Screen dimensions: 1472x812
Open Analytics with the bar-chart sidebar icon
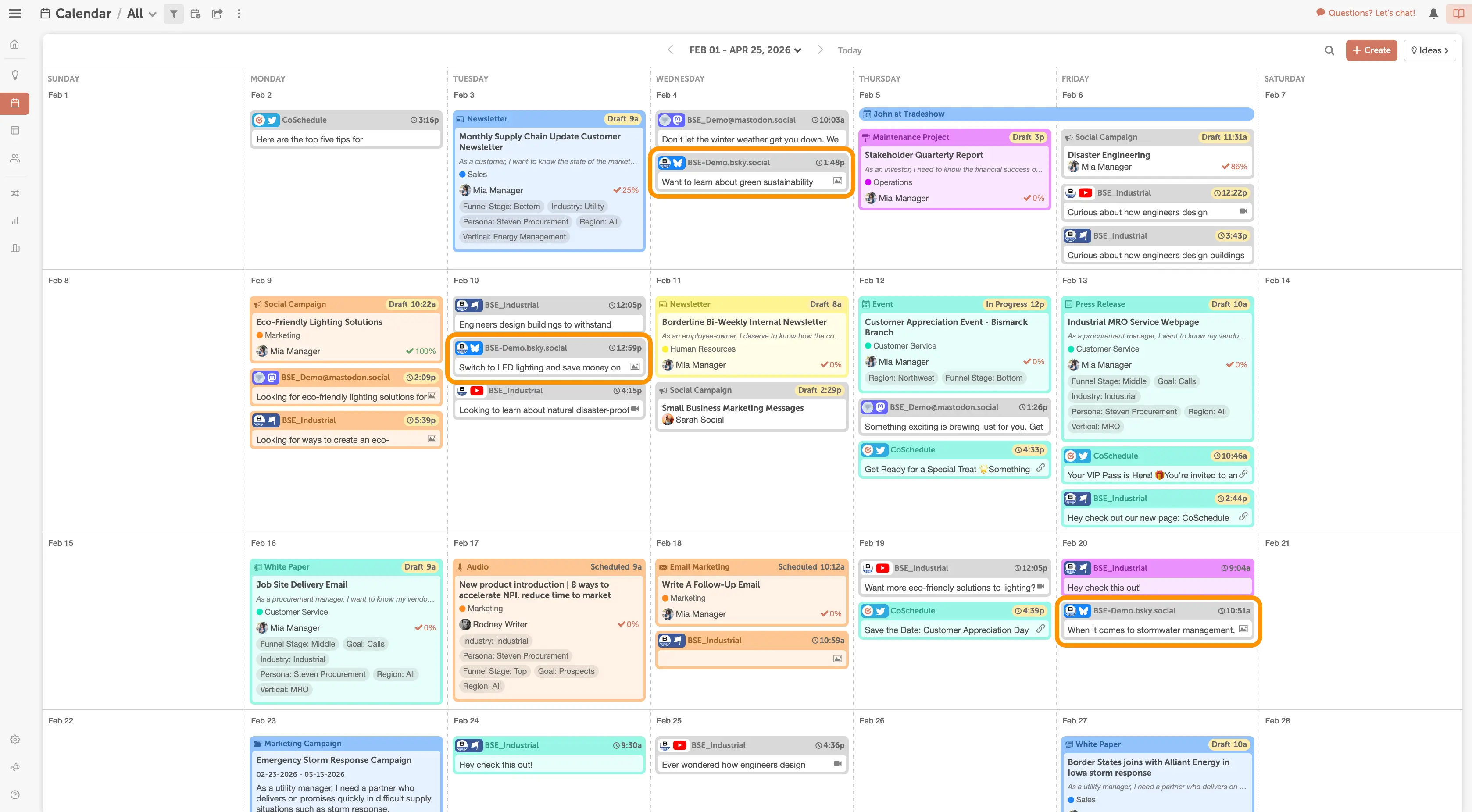coord(15,220)
